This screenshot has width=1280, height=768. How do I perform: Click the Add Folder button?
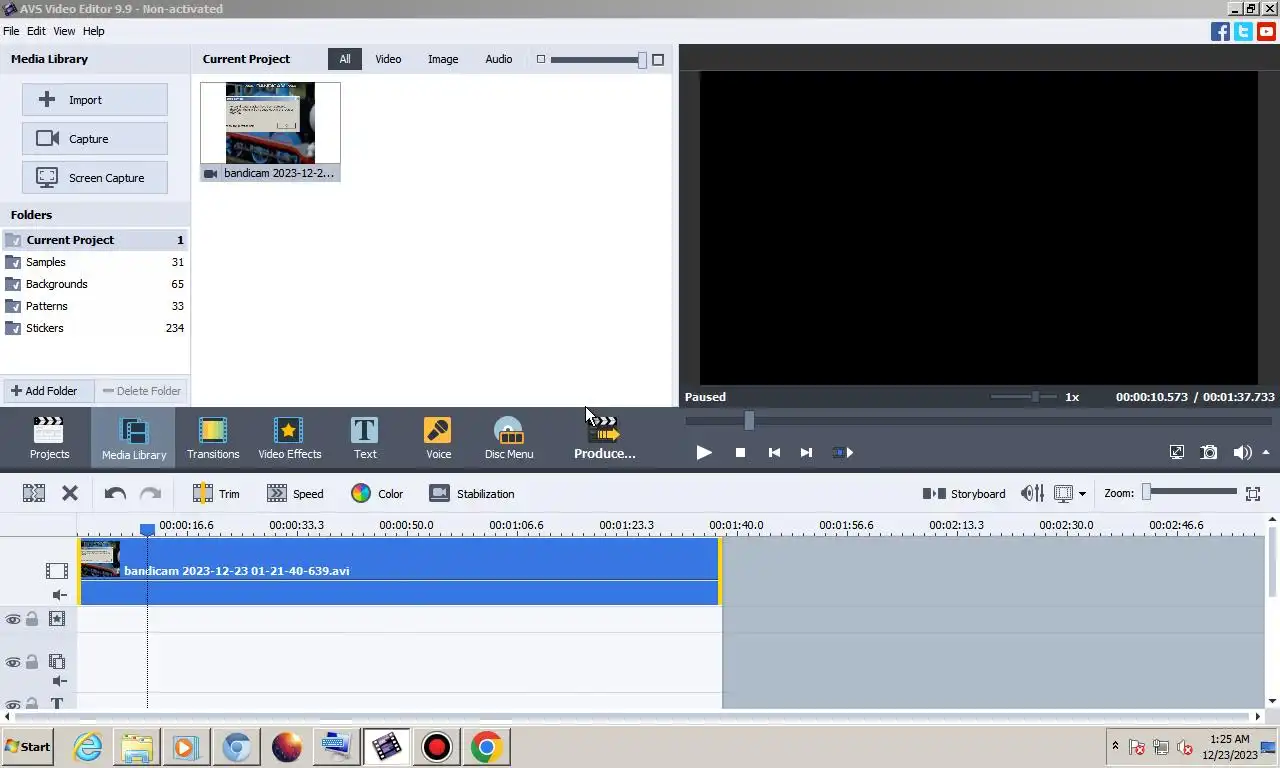(47, 391)
